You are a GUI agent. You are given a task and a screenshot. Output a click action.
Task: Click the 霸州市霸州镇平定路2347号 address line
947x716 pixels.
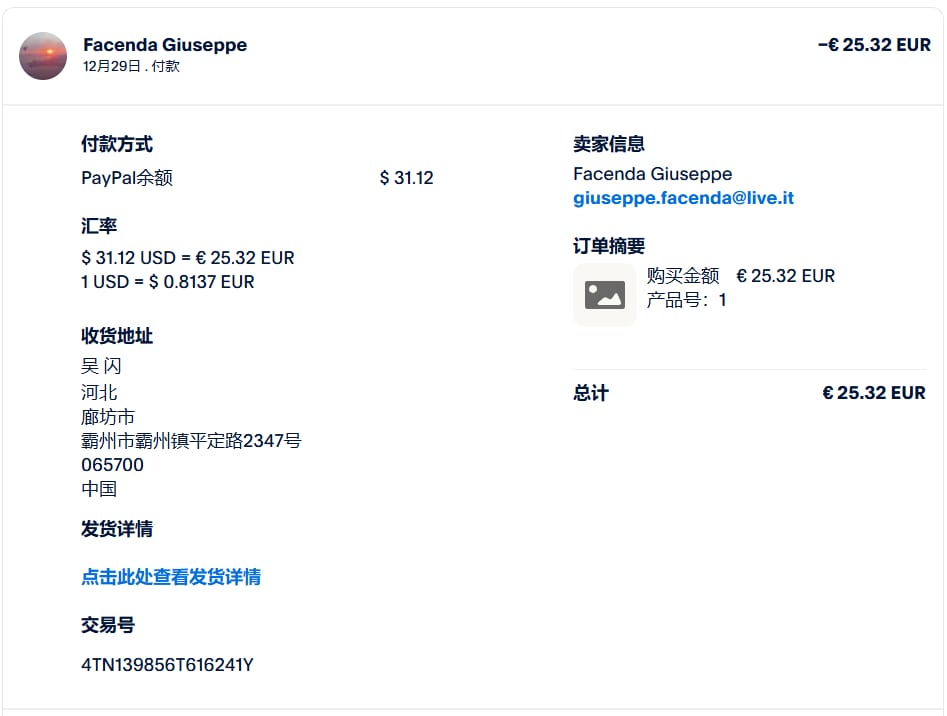tap(191, 441)
